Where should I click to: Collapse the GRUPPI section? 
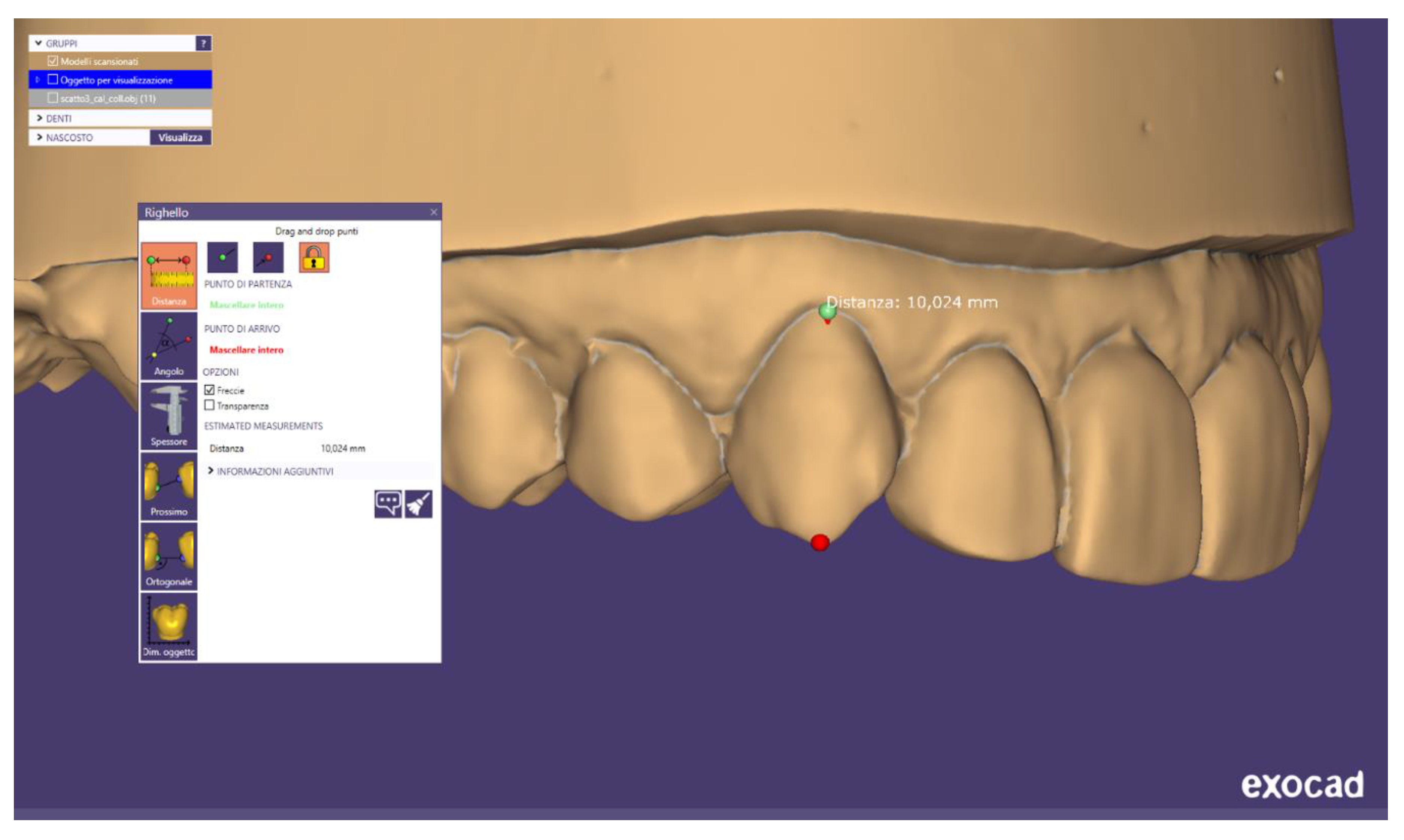pos(39,43)
